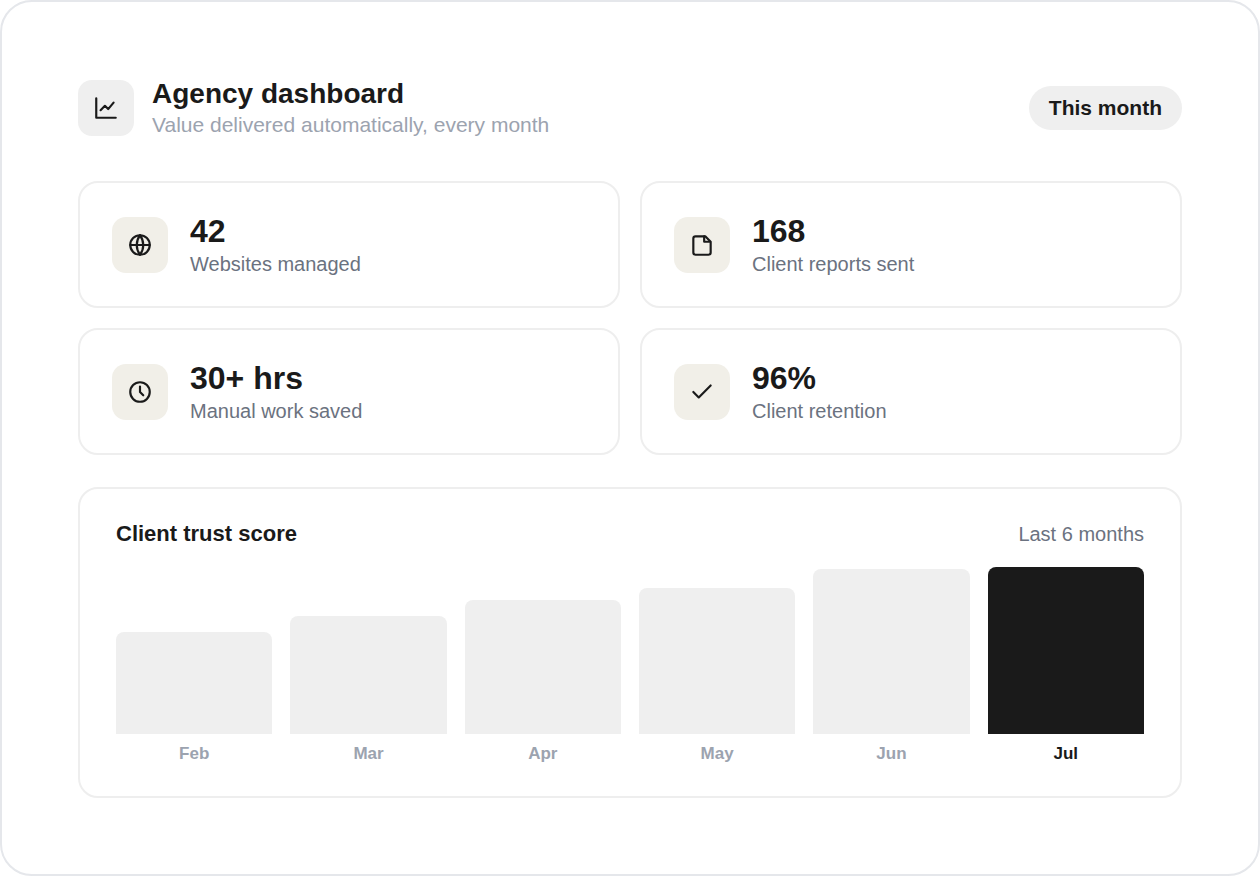Click the May month label

tap(717, 753)
